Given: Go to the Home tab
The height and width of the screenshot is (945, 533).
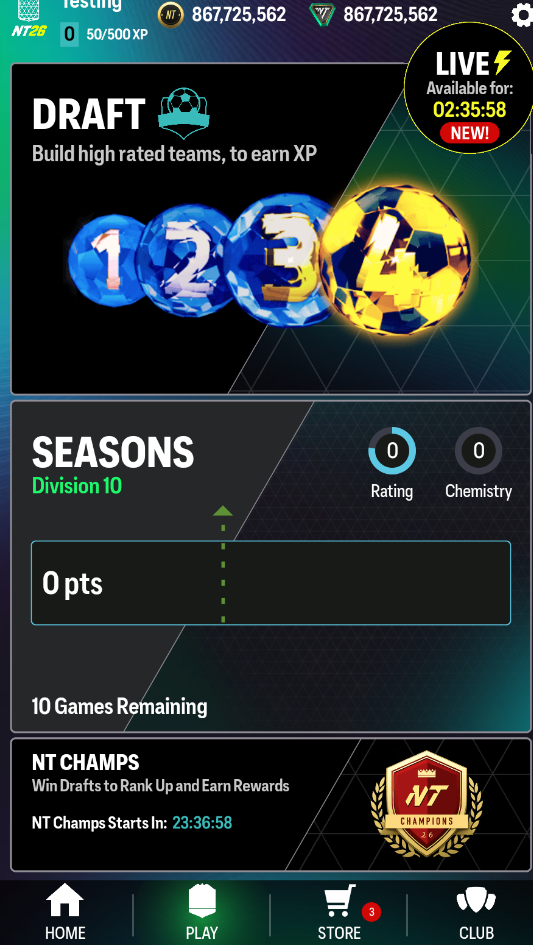Looking at the screenshot, I should click(65, 912).
